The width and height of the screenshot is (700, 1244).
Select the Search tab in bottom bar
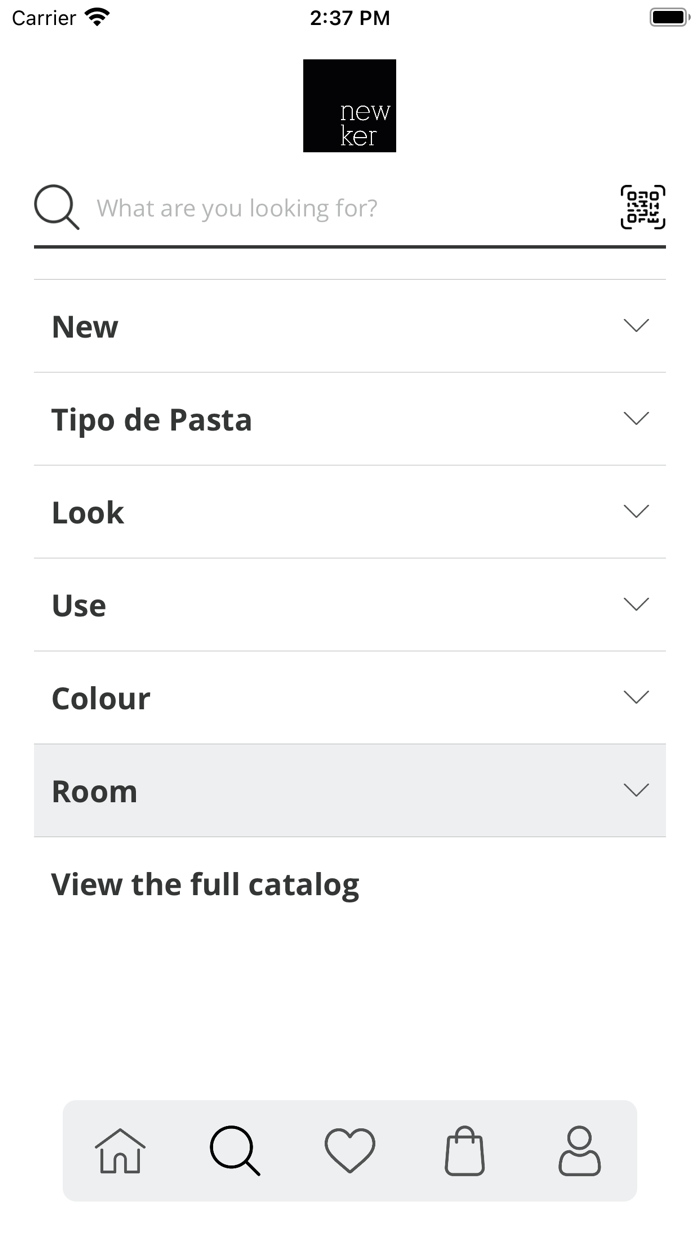pos(235,1151)
